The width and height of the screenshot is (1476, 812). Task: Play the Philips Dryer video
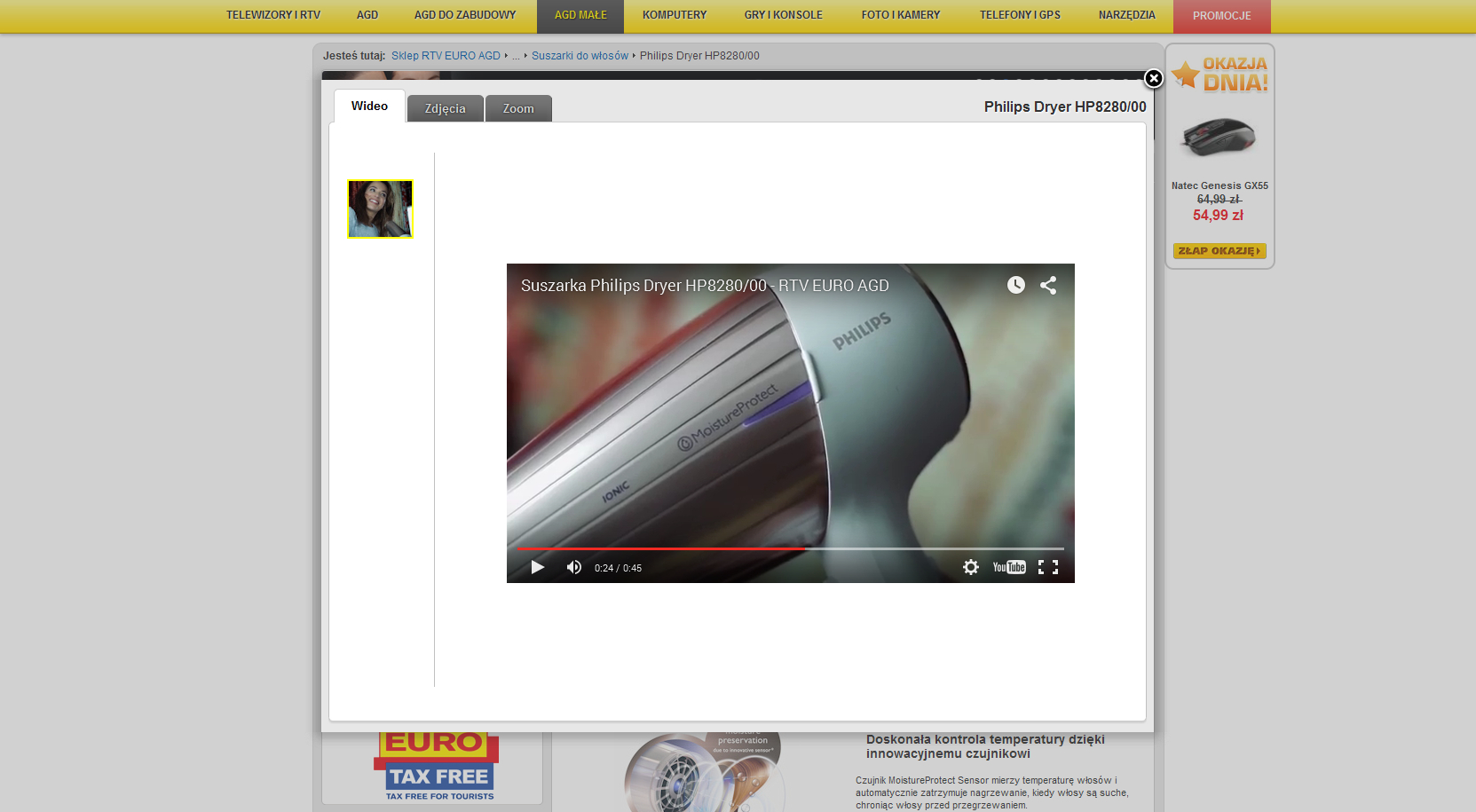click(537, 567)
